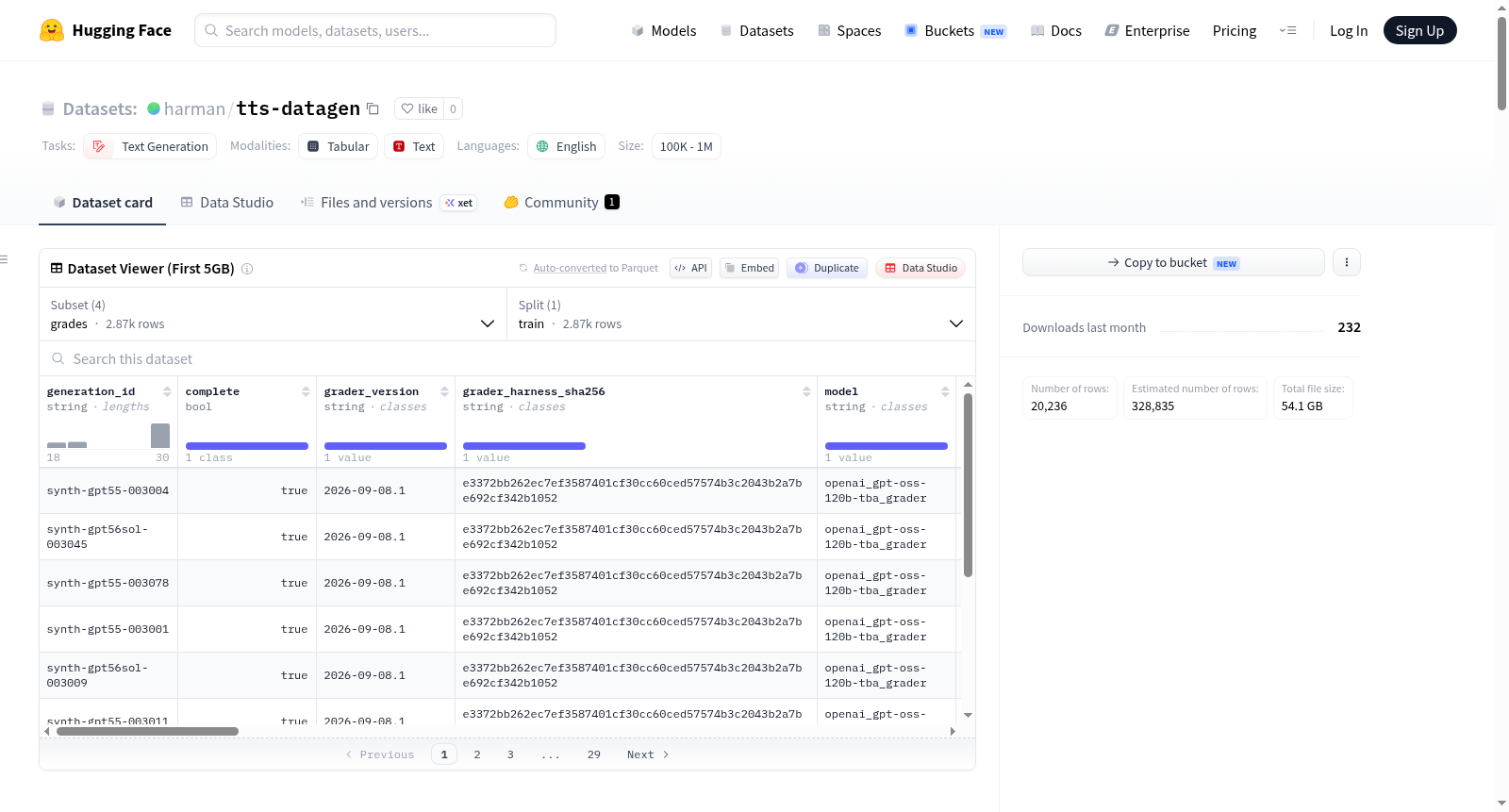Click the Next page button
This screenshot has height=812, width=1509.
click(648, 754)
